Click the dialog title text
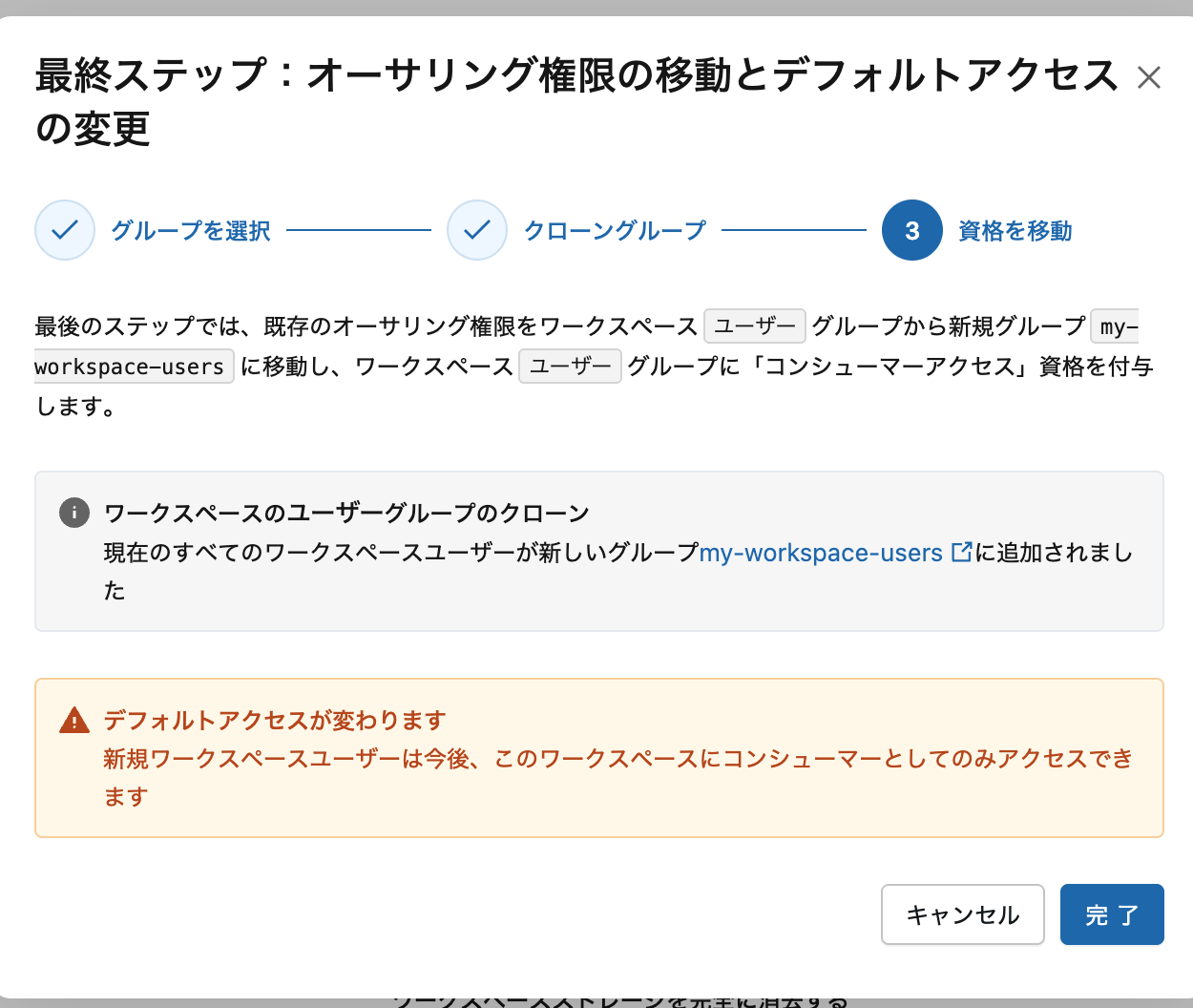The width and height of the screenshot is (1193, 1008). tap(573, 76)
